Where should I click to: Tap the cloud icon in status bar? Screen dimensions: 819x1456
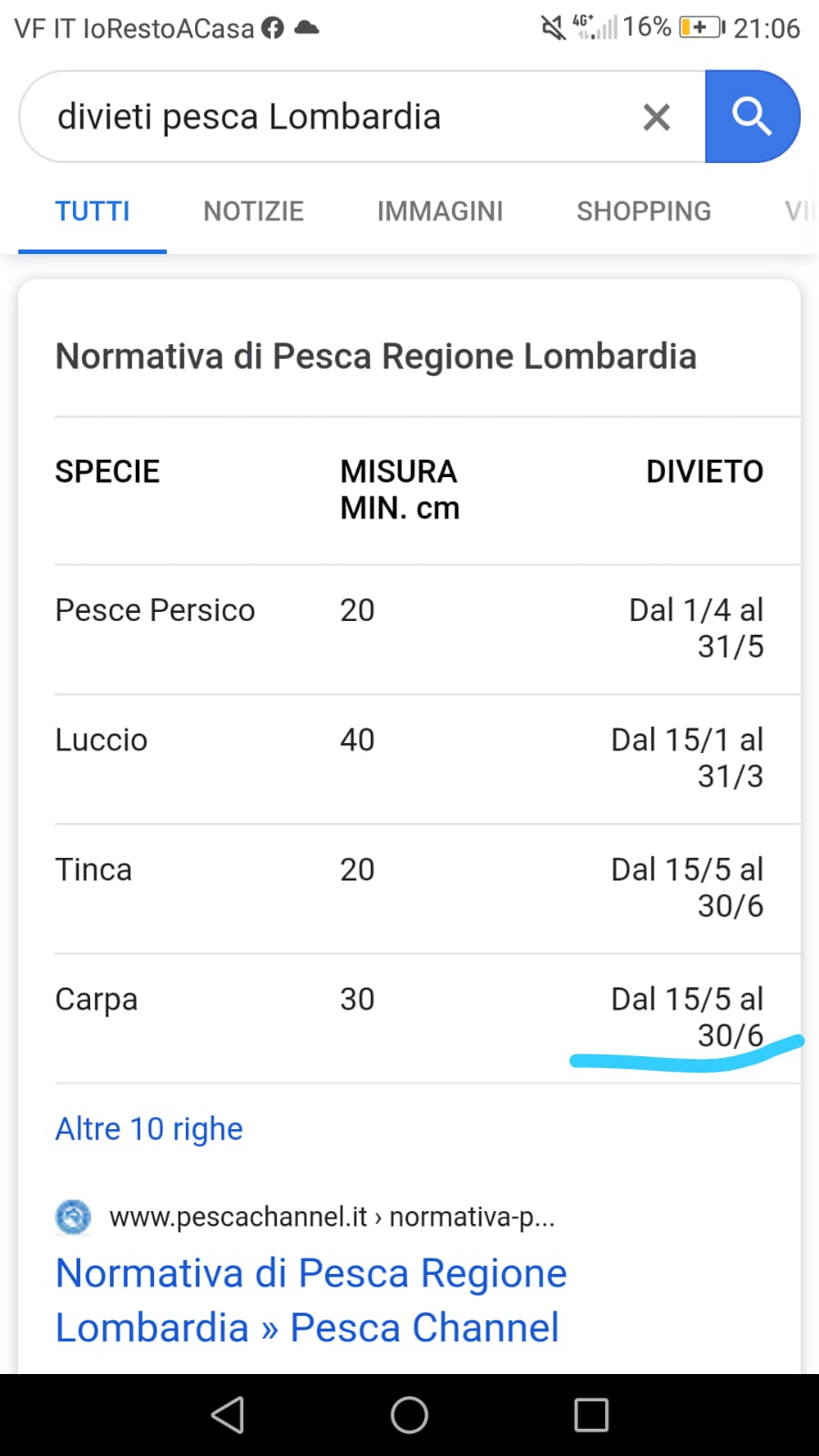[x=307, y=27]
